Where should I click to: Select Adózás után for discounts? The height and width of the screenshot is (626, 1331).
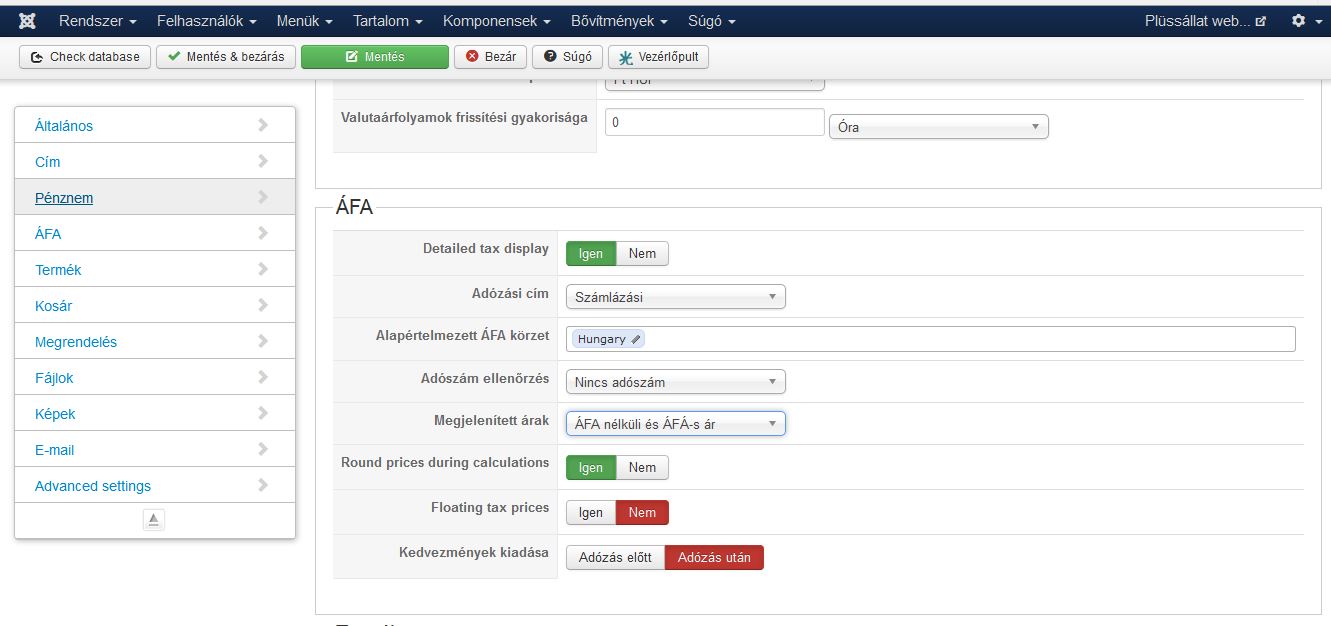click(714, 557)
